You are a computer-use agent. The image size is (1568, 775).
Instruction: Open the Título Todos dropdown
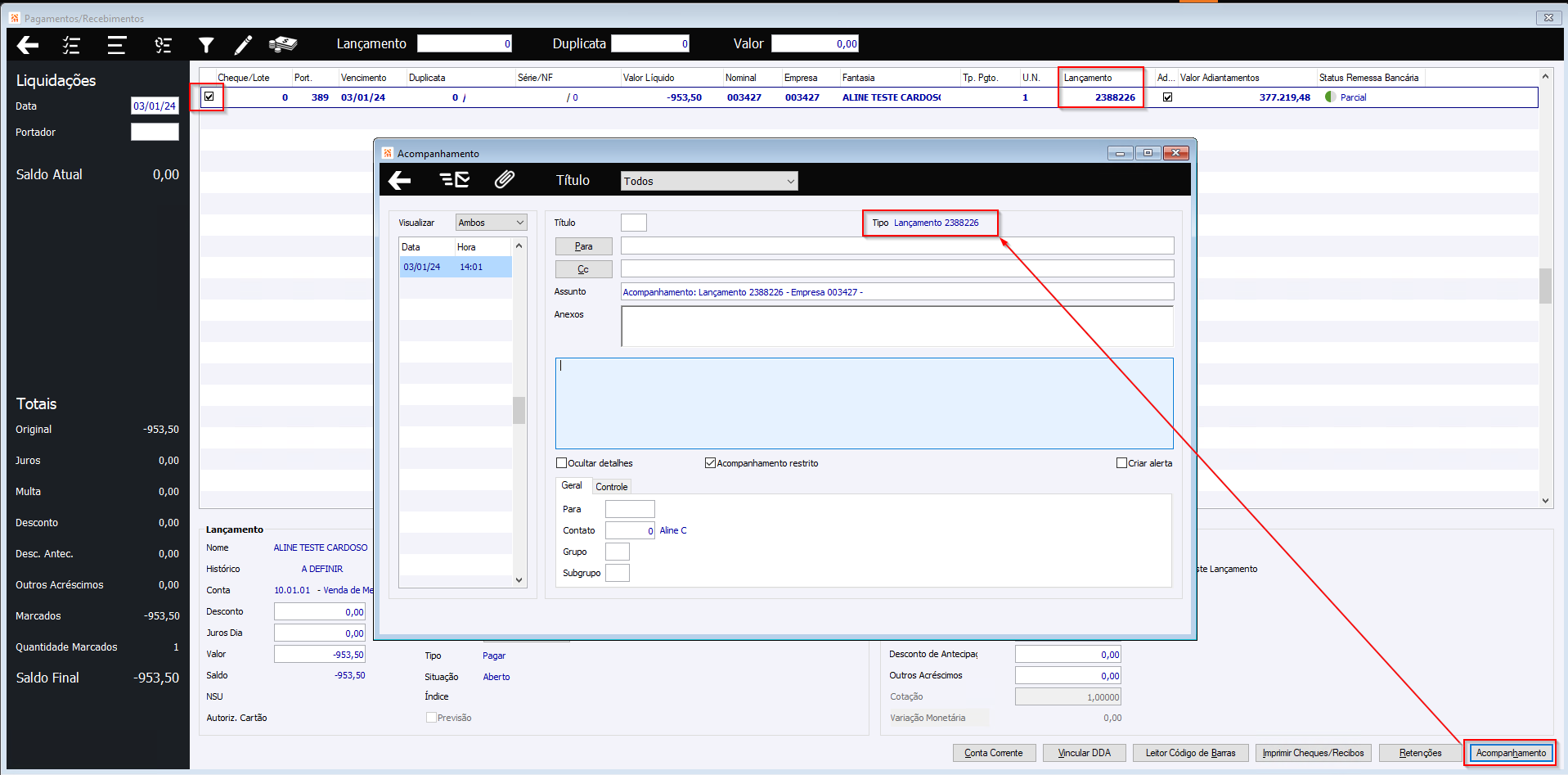tap(708, 181)
